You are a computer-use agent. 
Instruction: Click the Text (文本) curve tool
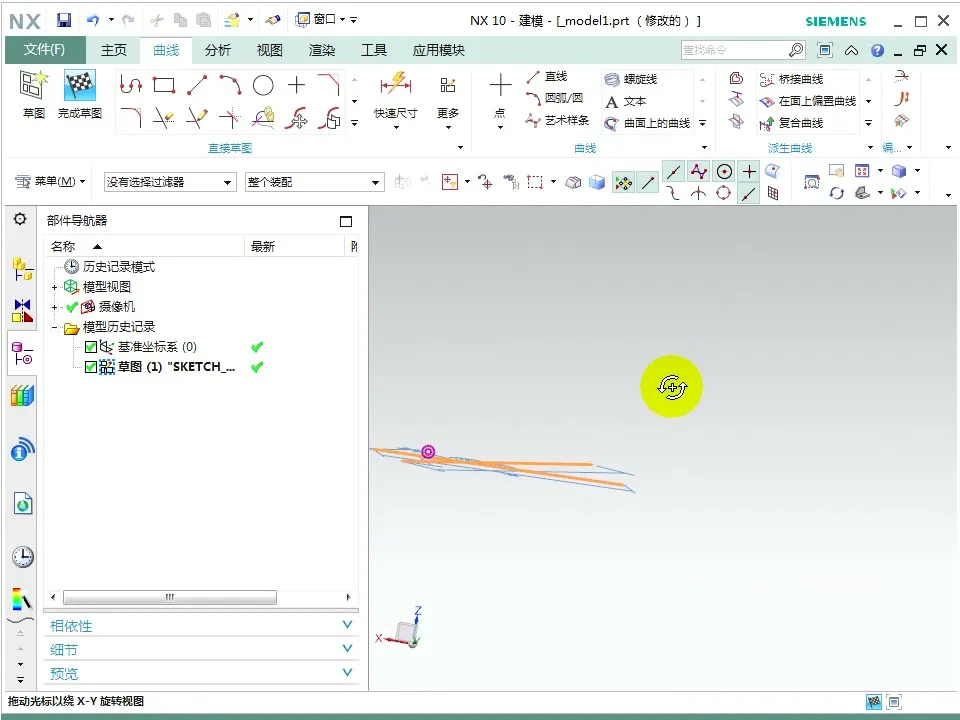pos(626,101)
